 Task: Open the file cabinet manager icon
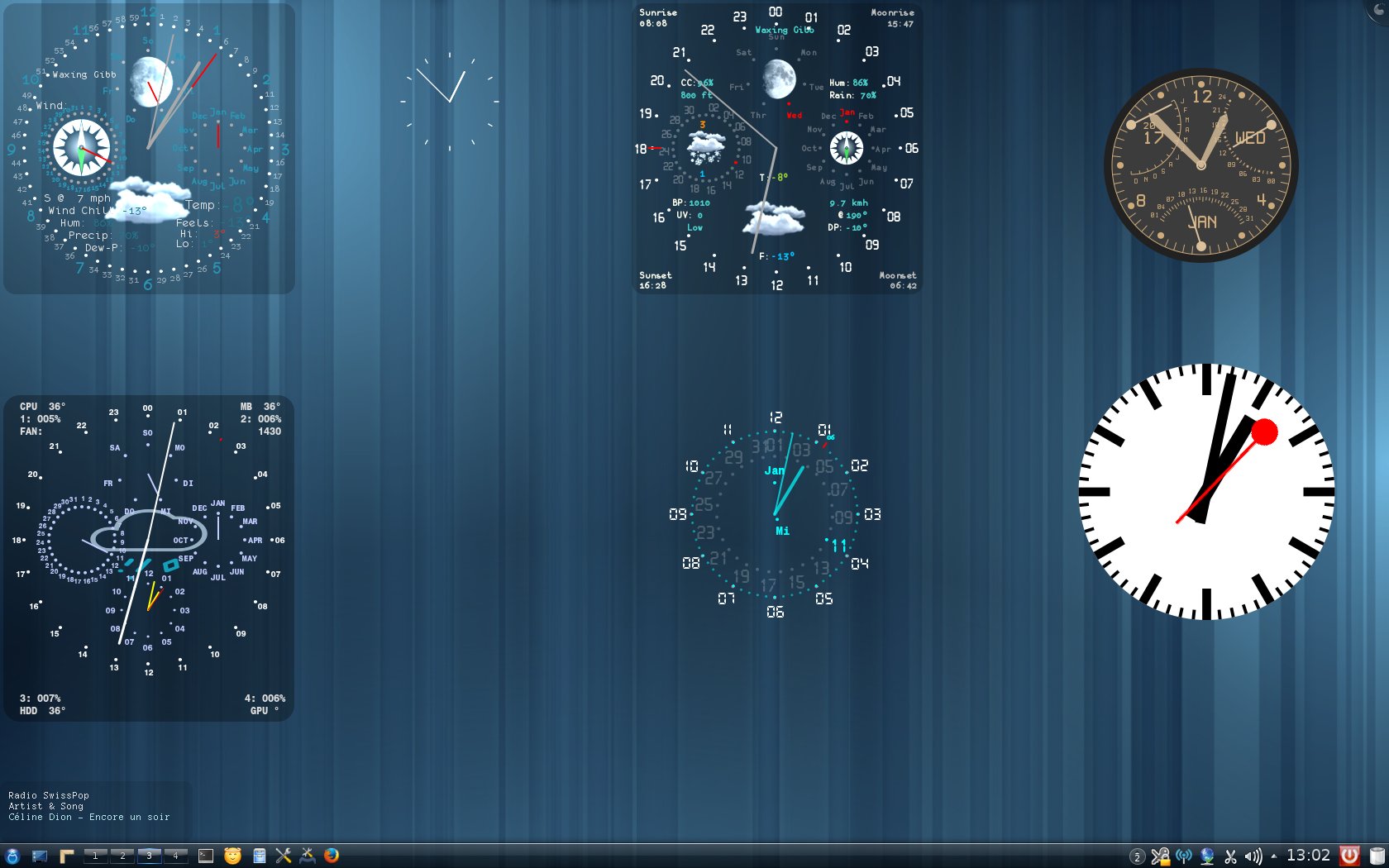(x=259, y=856)
